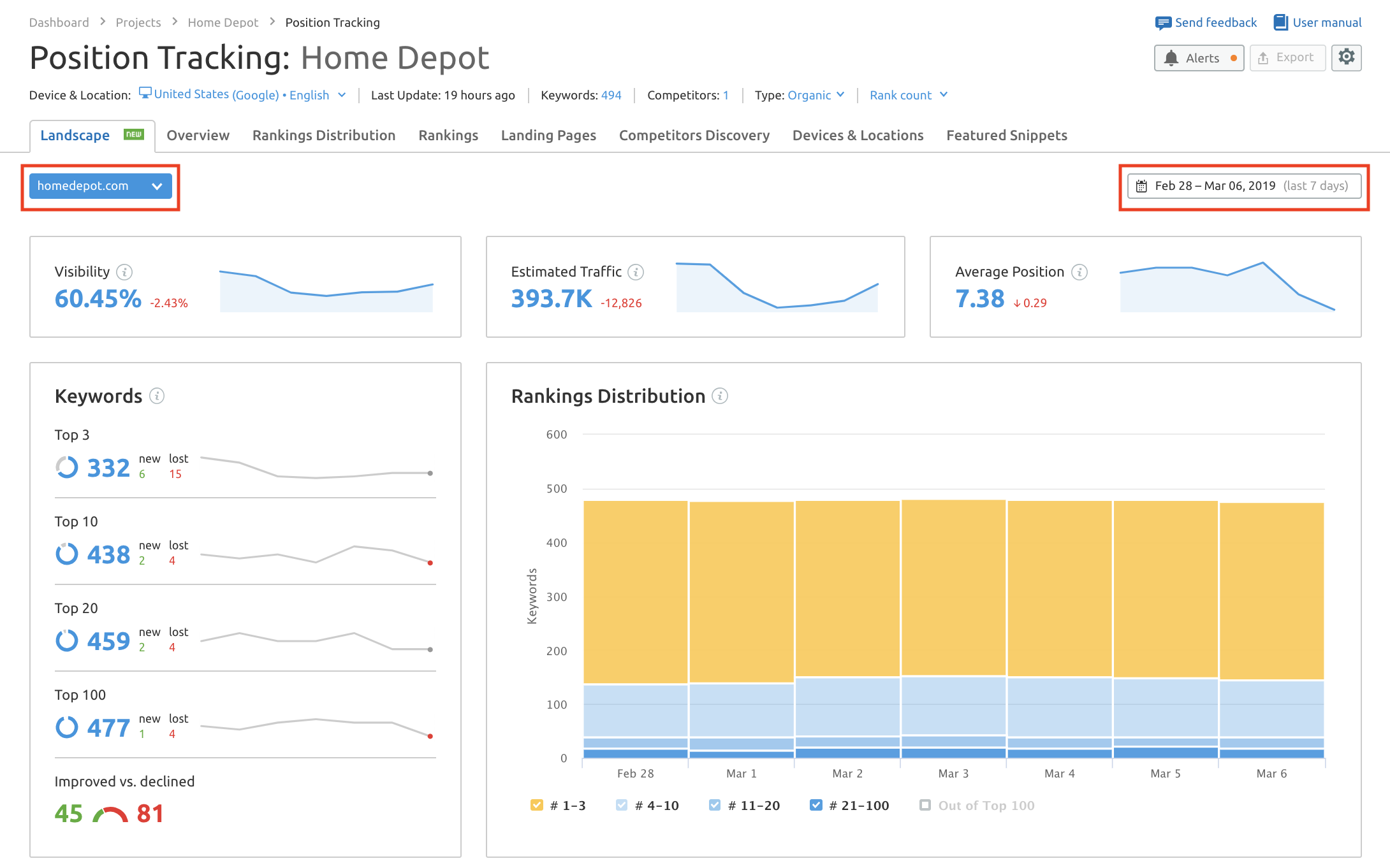Click the Average Position value 7.38

pos(979,299)
